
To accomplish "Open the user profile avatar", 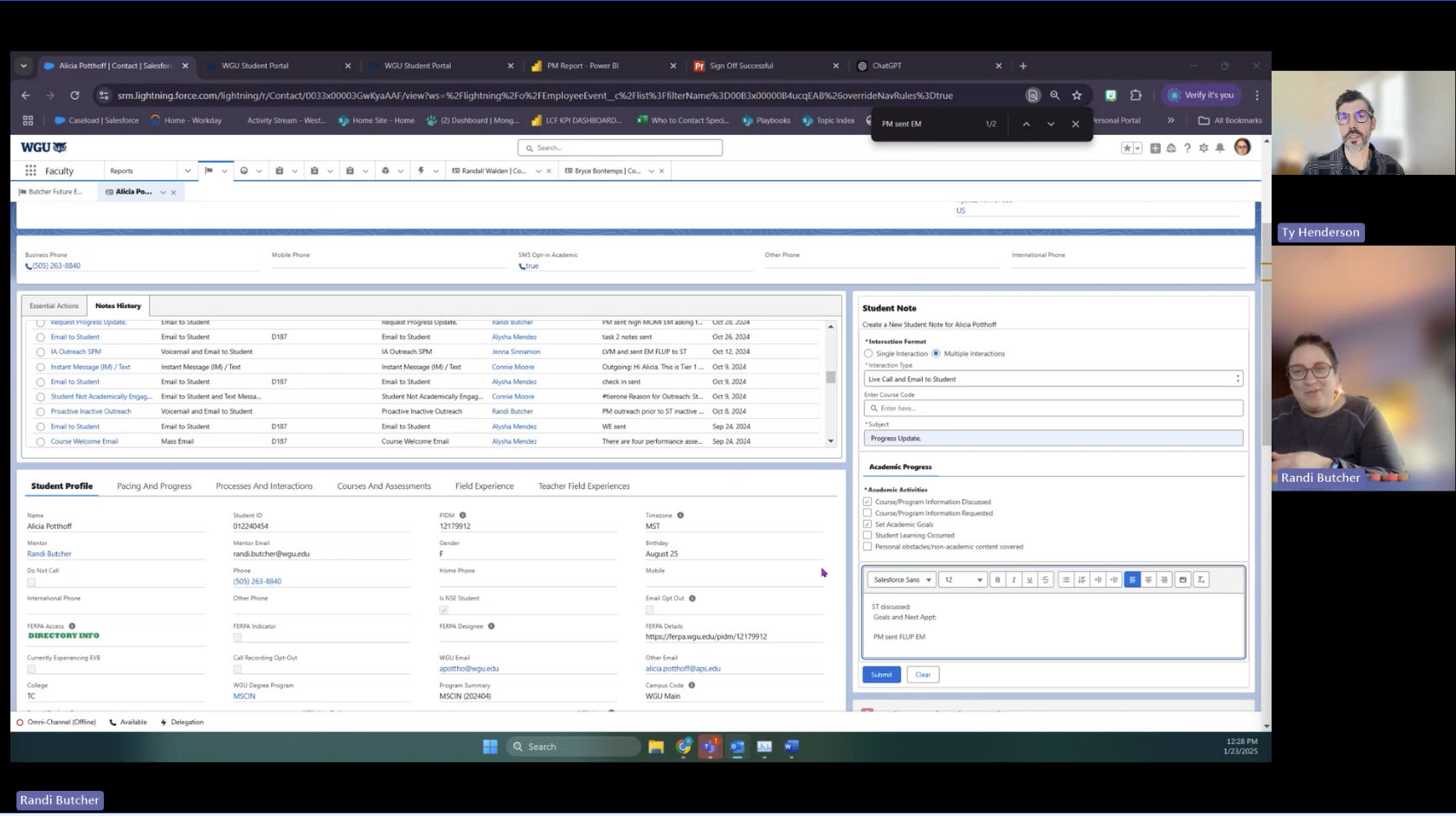I will coord(1242,147).
